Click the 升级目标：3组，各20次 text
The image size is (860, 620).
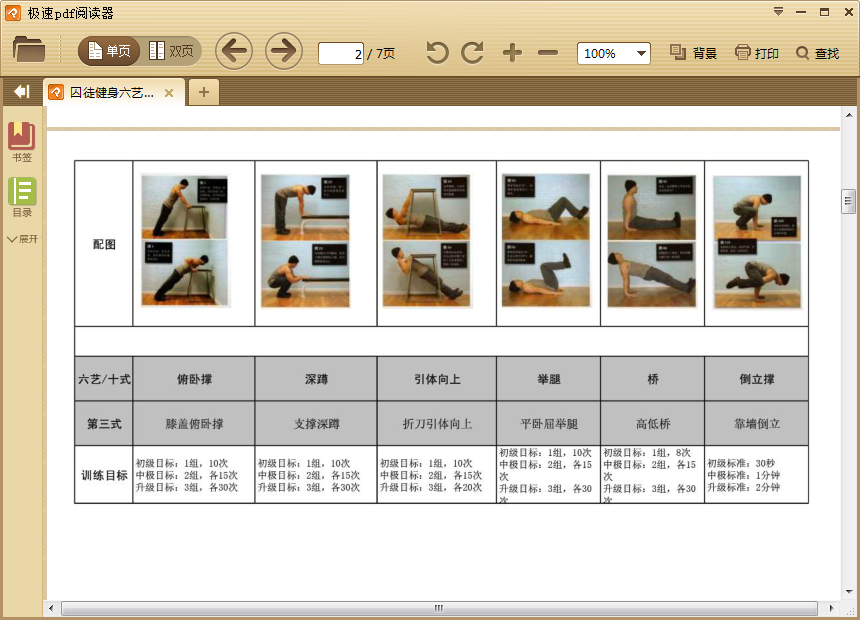click(431, 487)
